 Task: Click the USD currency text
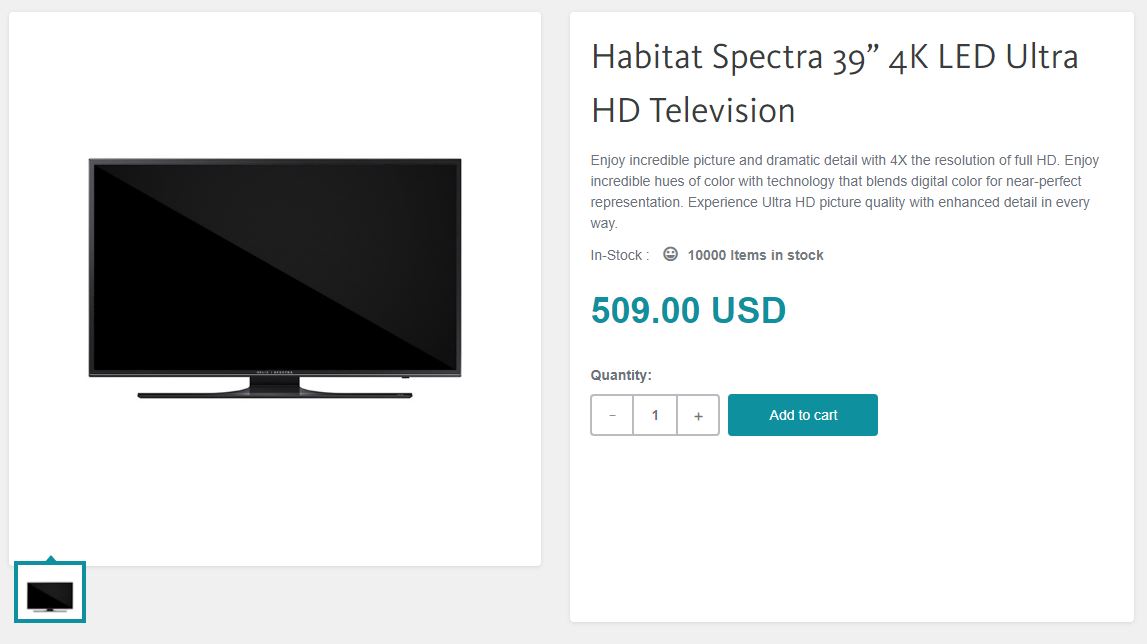[x=748, y=310]
